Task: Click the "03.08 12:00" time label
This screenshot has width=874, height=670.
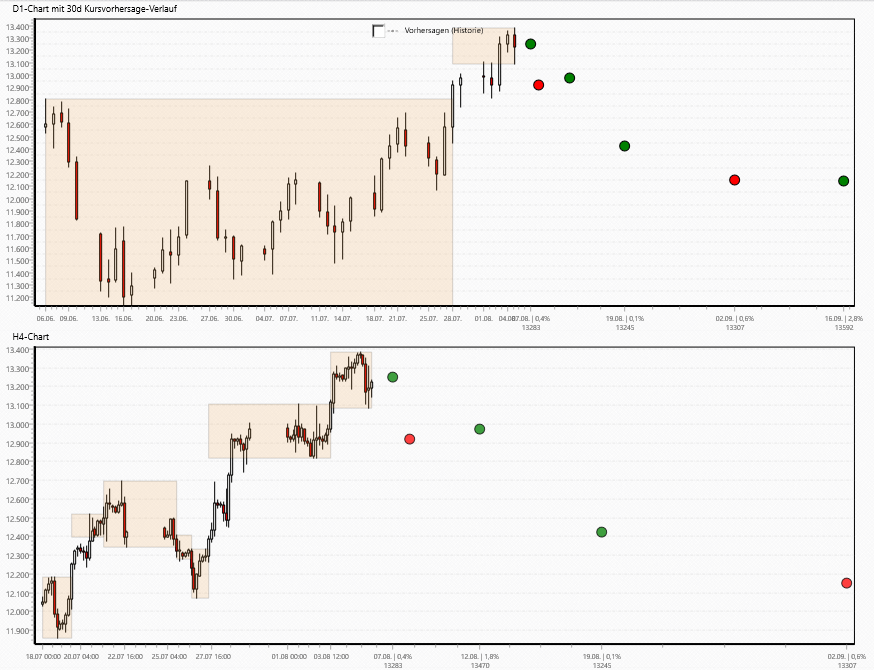Action: [x=332, y=657]
